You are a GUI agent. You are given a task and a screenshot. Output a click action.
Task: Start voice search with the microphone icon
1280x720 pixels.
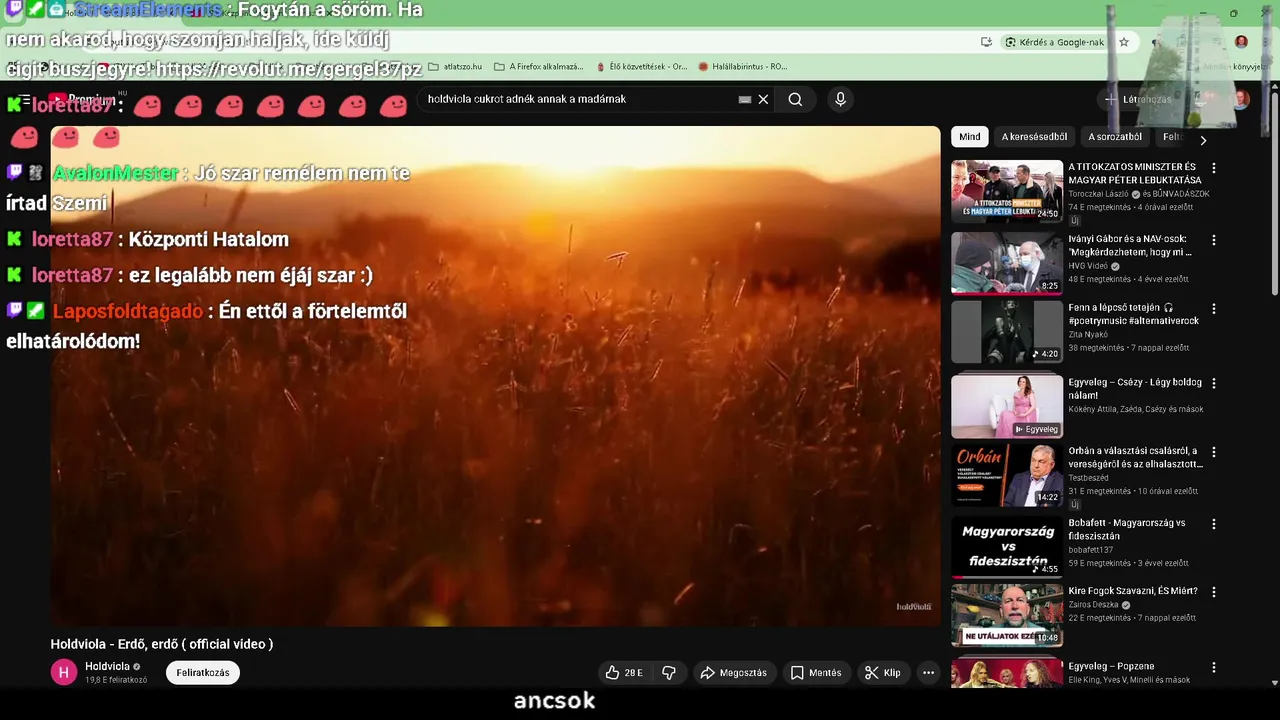(x=840, y=99)
